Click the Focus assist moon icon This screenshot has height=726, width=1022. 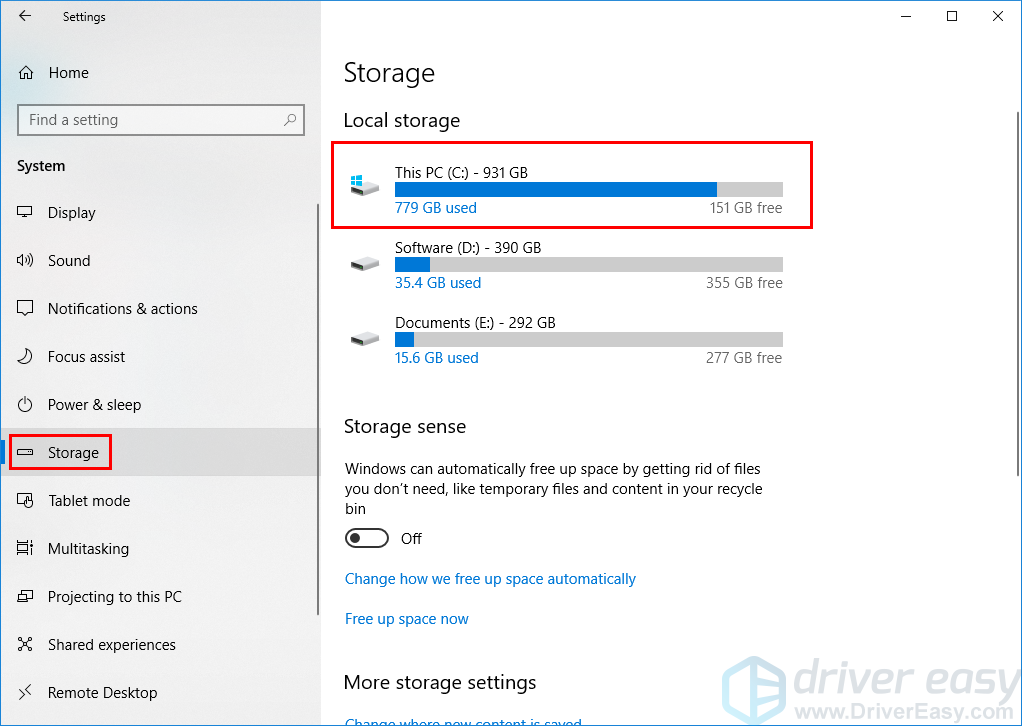[x=26, y=356]
